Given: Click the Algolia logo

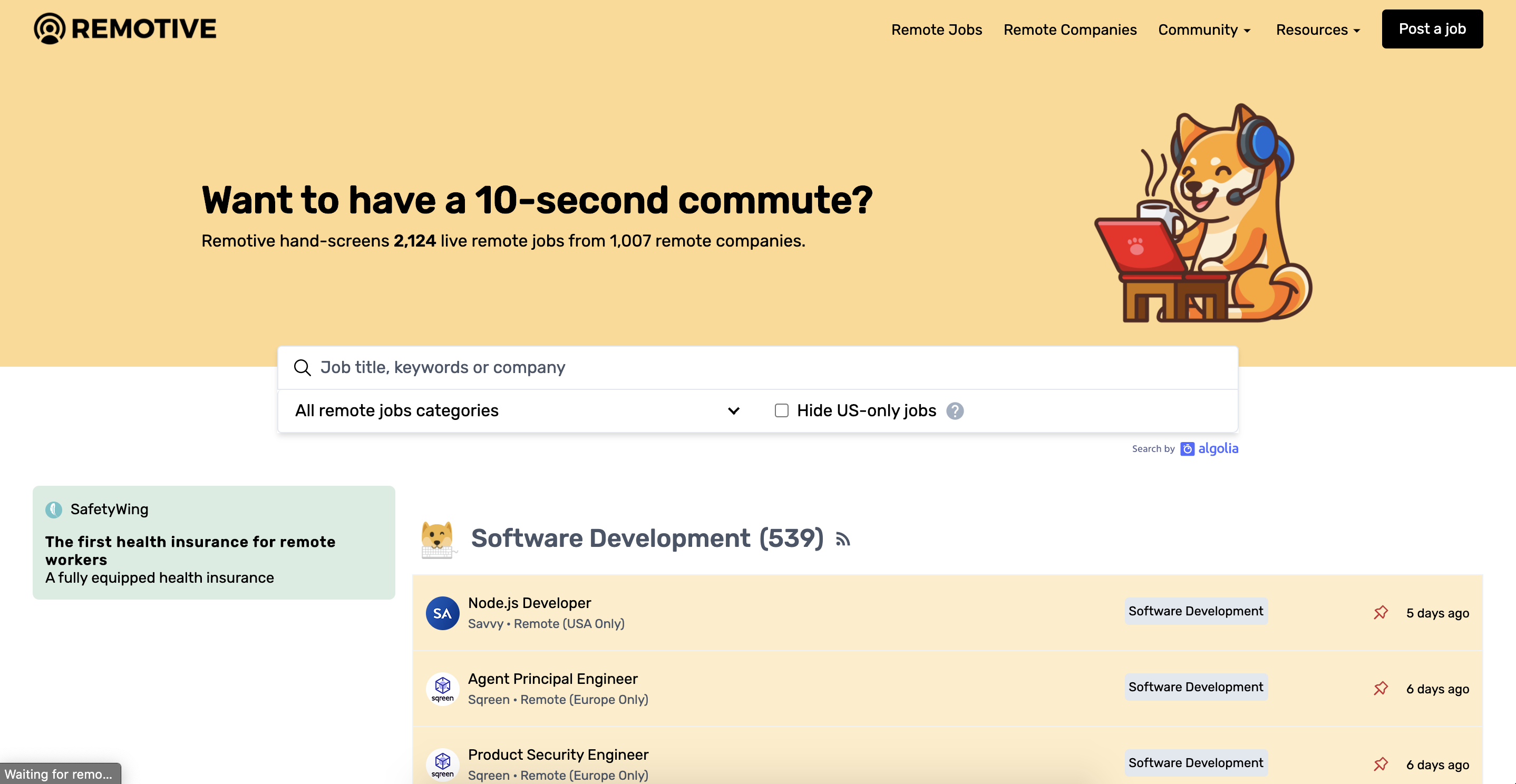Looking at the screenshot, I should [1209, 449].
